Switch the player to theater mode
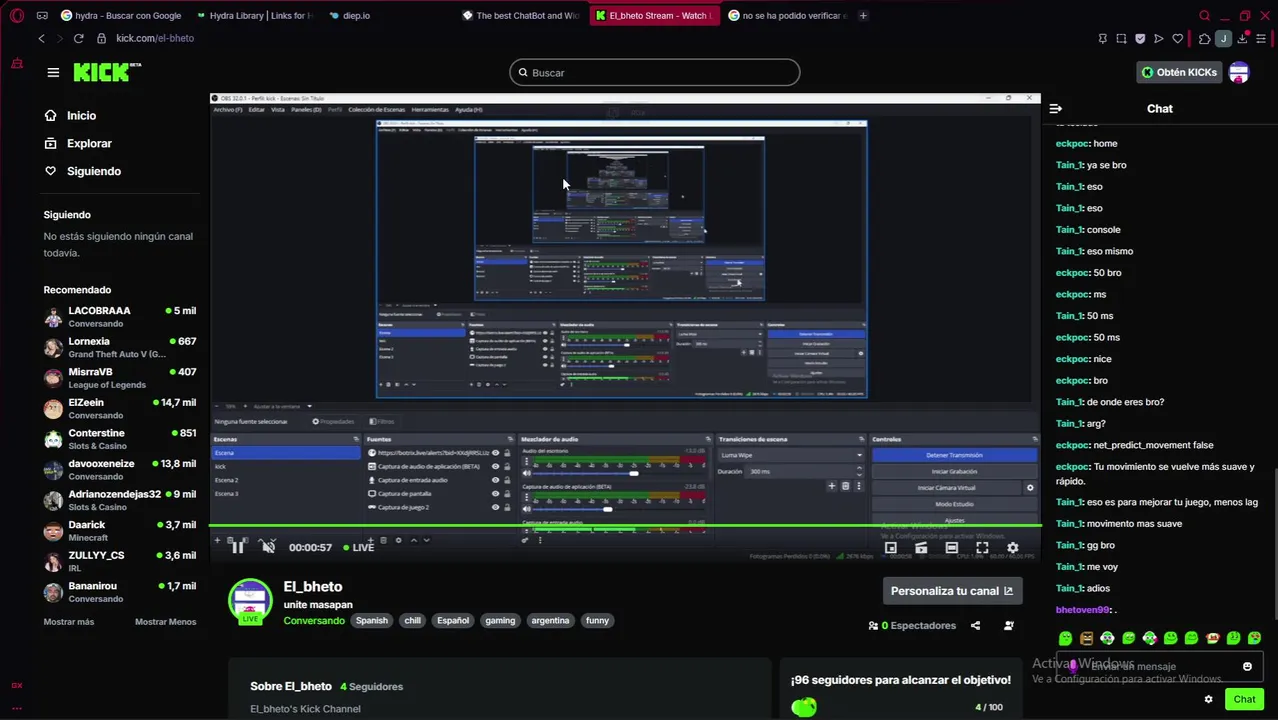Screen dimensions: 1278x720 (951, 548)
